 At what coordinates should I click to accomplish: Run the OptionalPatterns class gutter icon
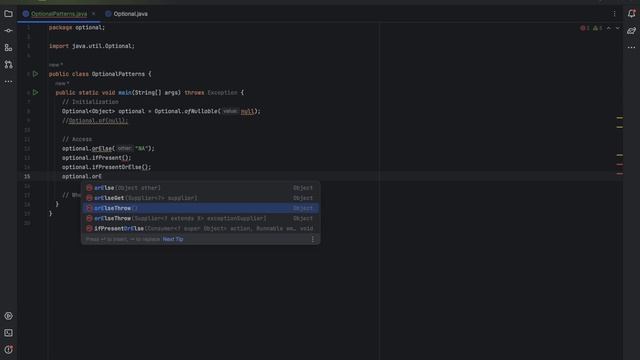[36, 74]
